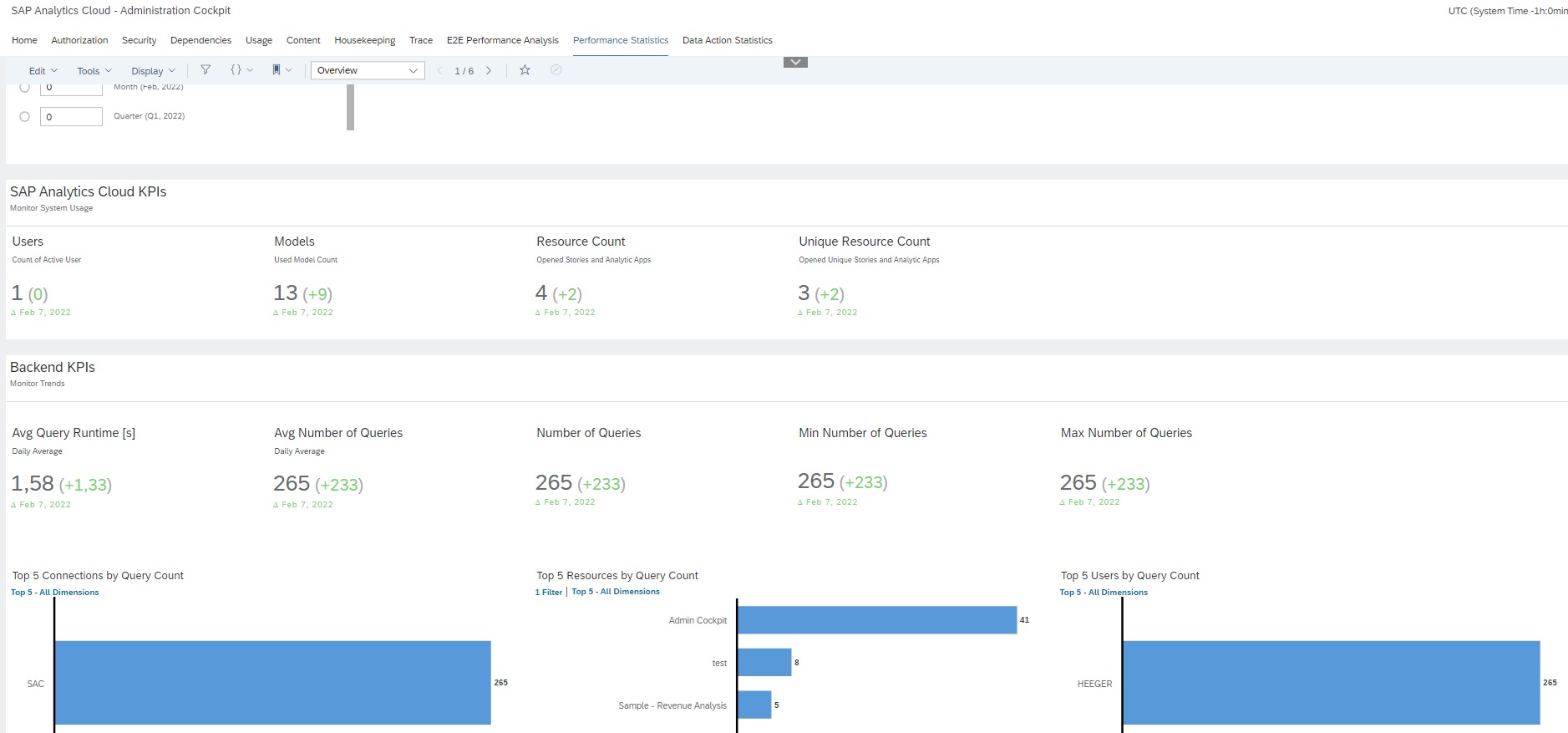Select the Quarter (Q1, 2022) radio button
The height and width of the screenshot is (733, 1568).
(25, 117)
